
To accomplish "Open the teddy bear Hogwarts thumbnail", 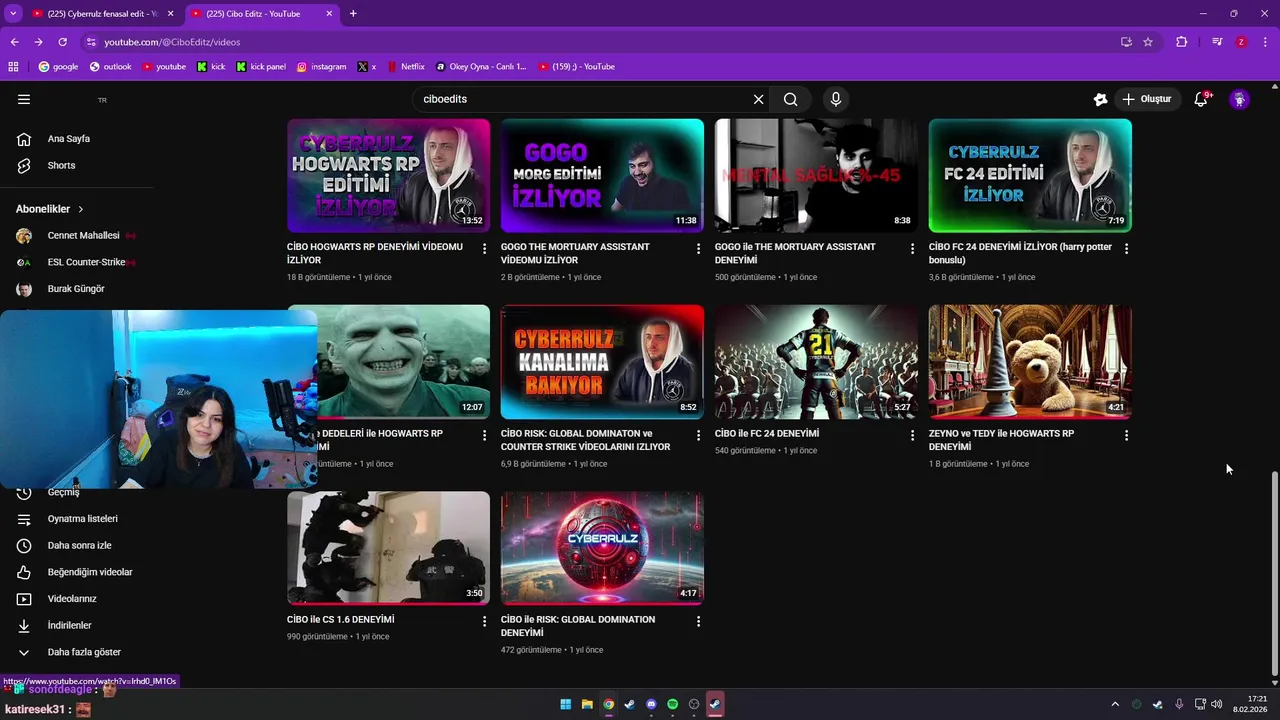I will tap(1030, 362).
